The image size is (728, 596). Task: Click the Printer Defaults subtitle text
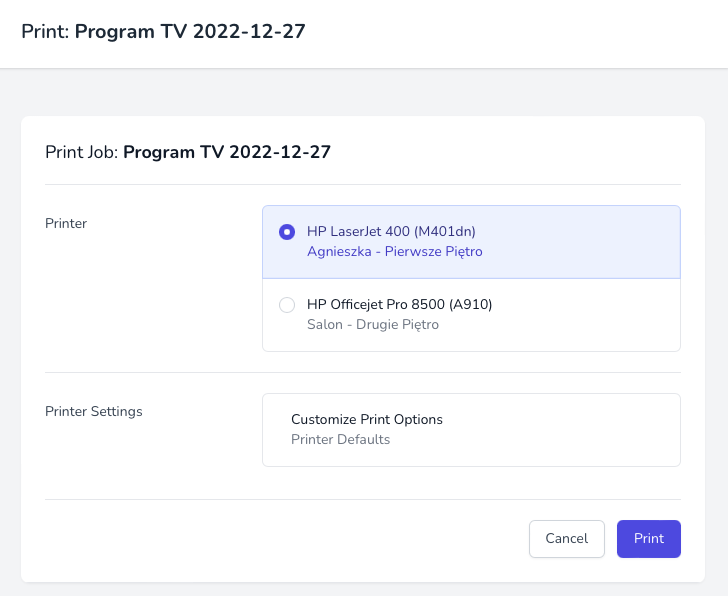pyautogui.click(x=340, y=439)
